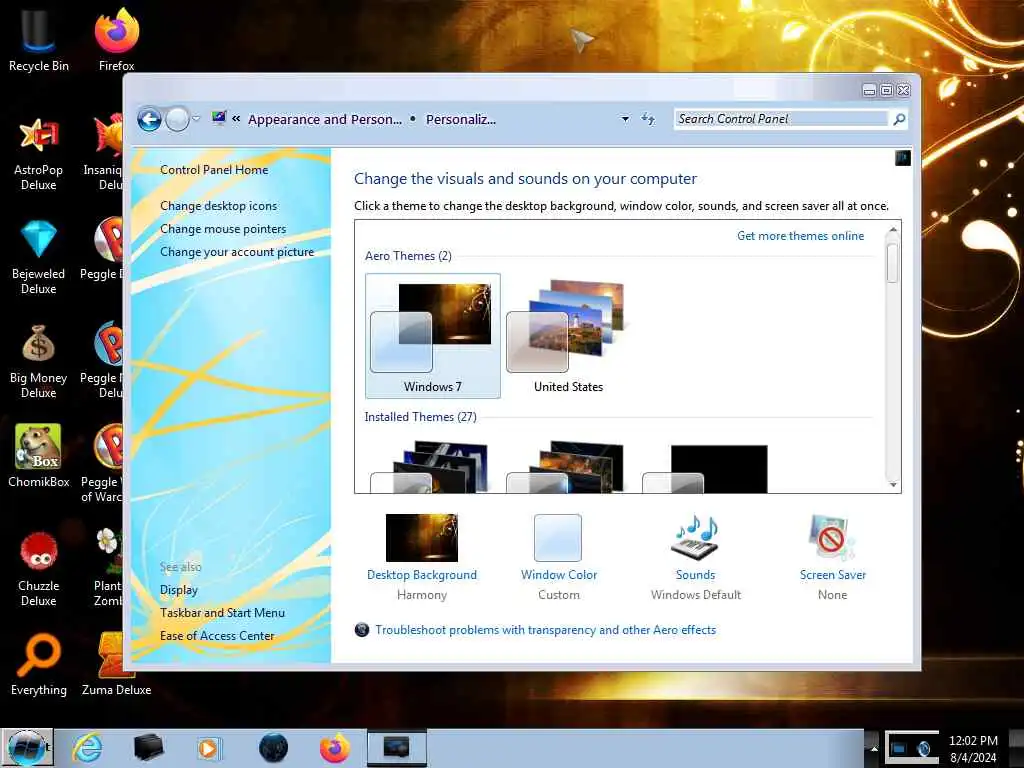Click the search magnifier icon
The image size is (1024, 768).
[x=899, y=119]
